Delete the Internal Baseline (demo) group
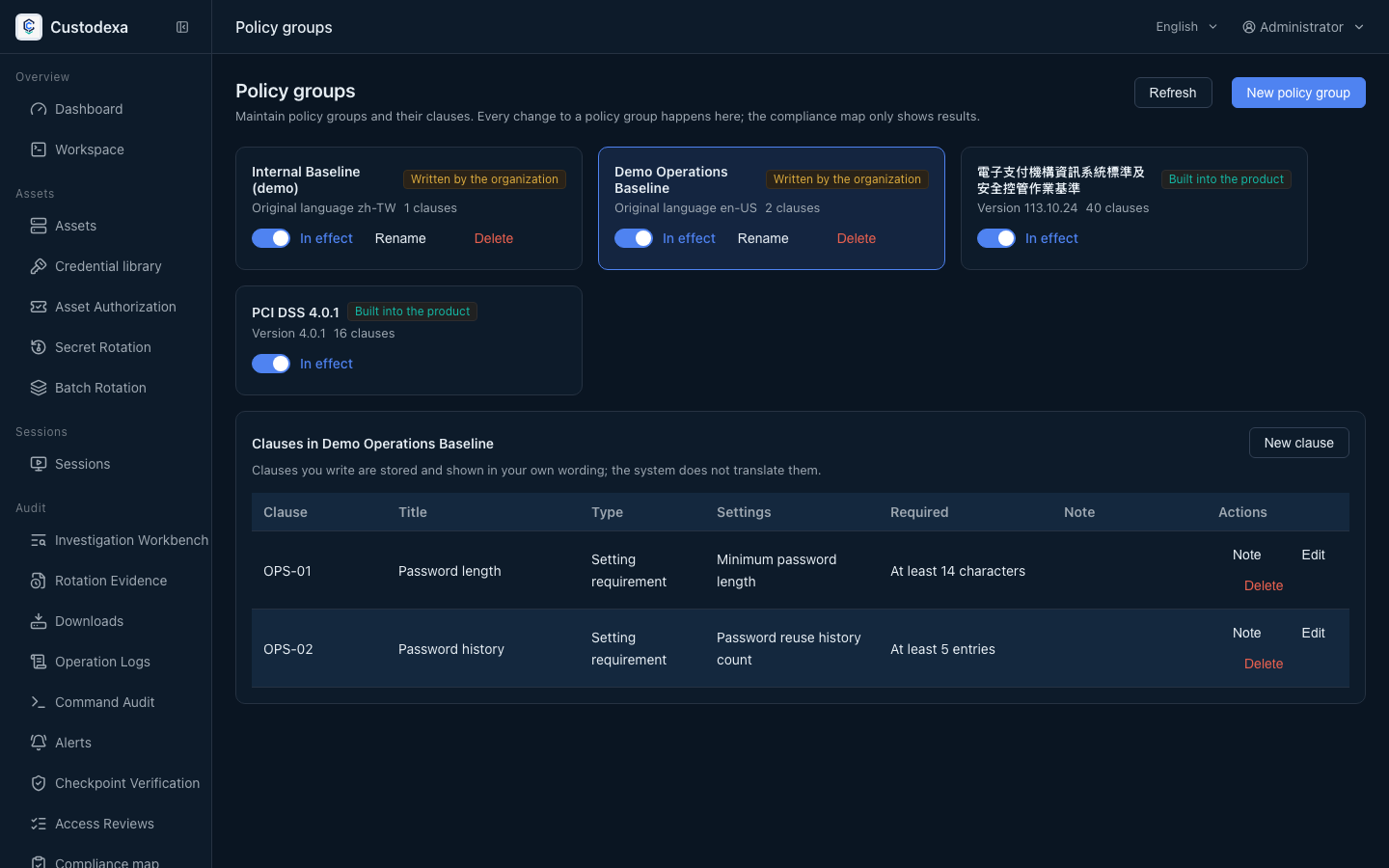Image resolution: width=1389 pixels, height=868 pixels. click(x=494, y=238)
